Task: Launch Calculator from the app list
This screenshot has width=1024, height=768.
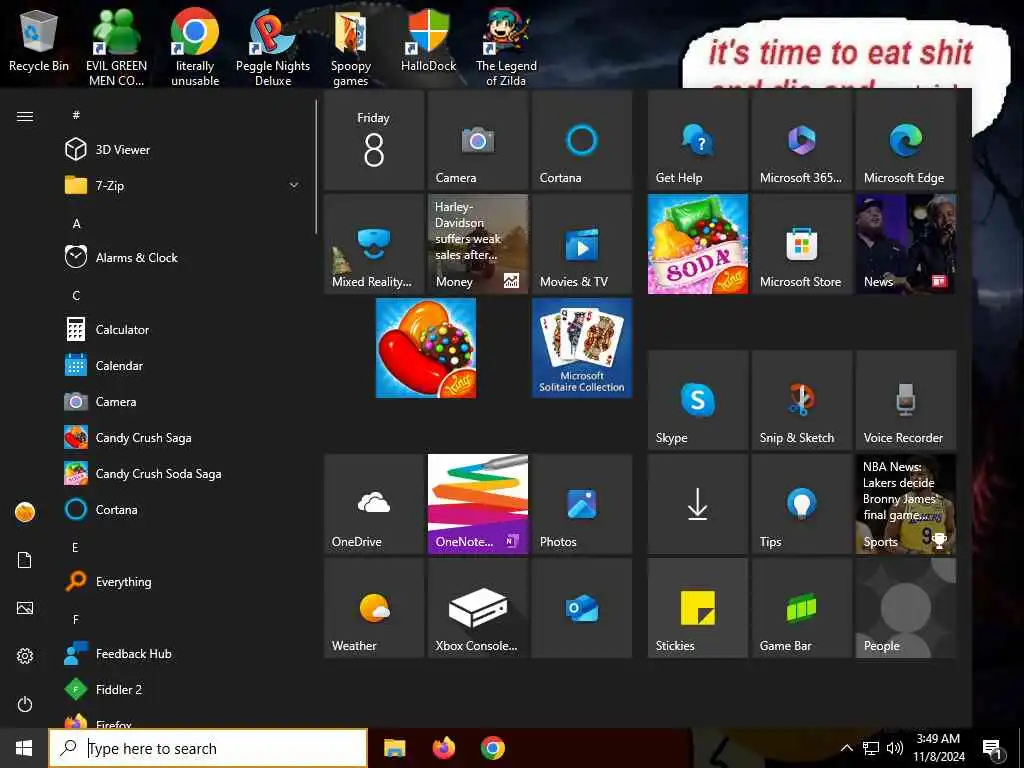Action: point(183,330)
